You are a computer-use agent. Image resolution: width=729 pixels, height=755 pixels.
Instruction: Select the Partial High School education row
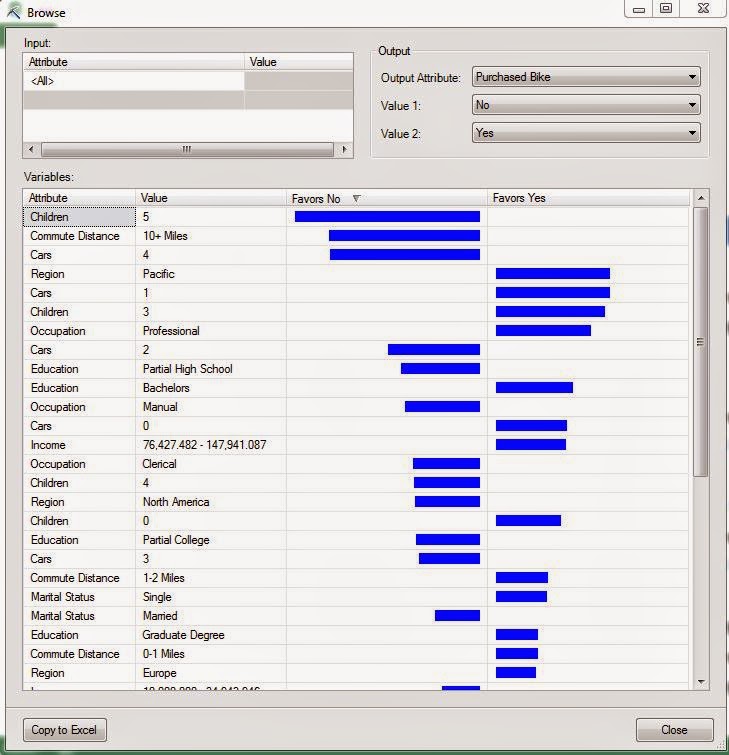(x=356, y=369)
